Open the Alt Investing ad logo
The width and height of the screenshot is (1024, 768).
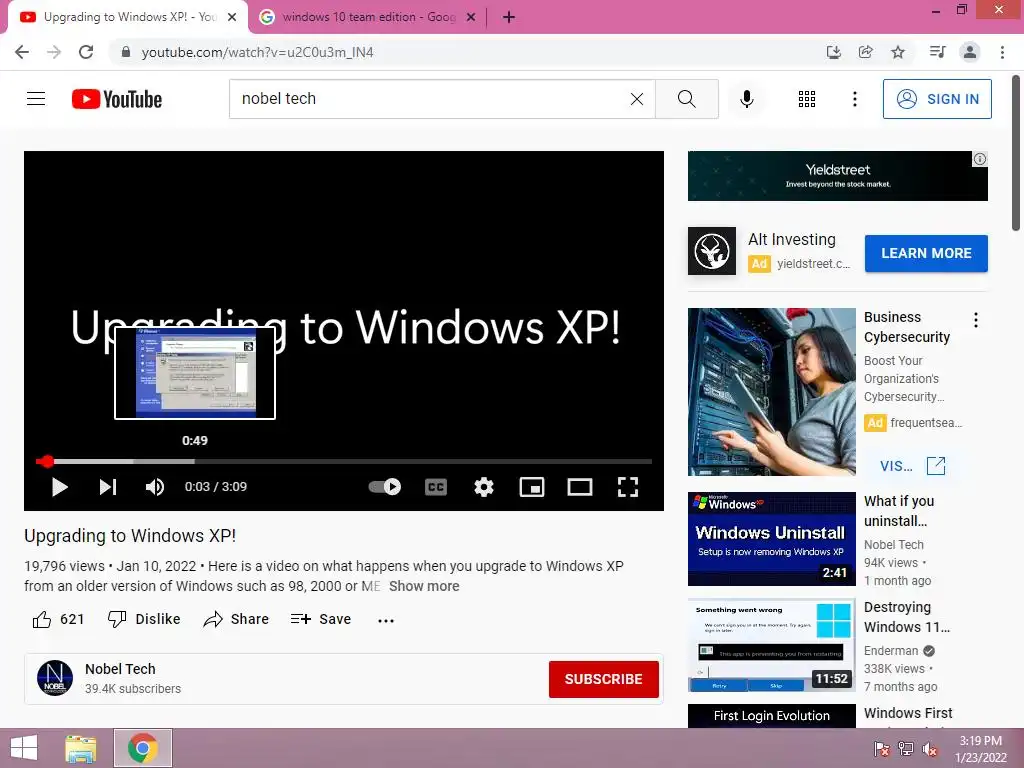712,251
